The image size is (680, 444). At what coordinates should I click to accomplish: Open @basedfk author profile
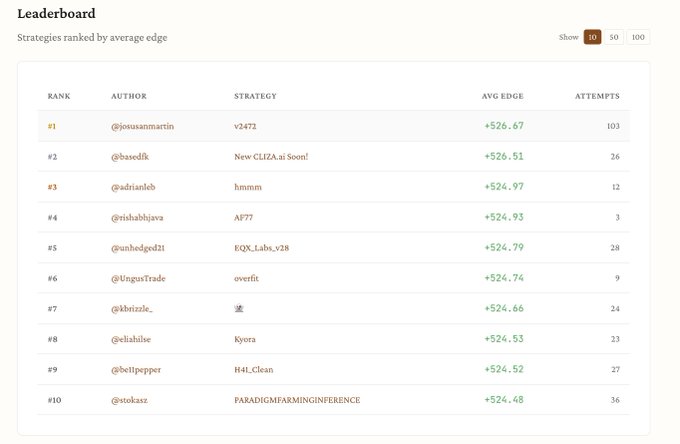pos(134,157)
